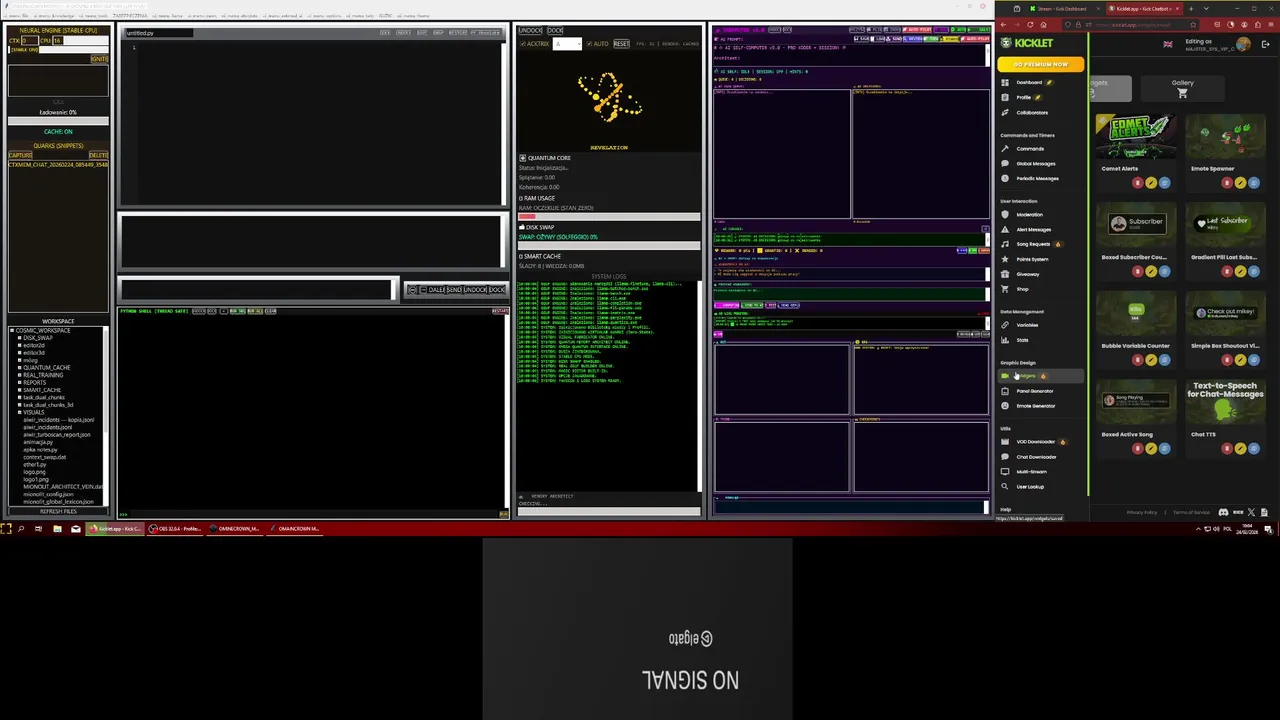Screen dimensions: 1280x720
Task: Edit the Boxed Active Song widget
Action: pos(1151,449)
